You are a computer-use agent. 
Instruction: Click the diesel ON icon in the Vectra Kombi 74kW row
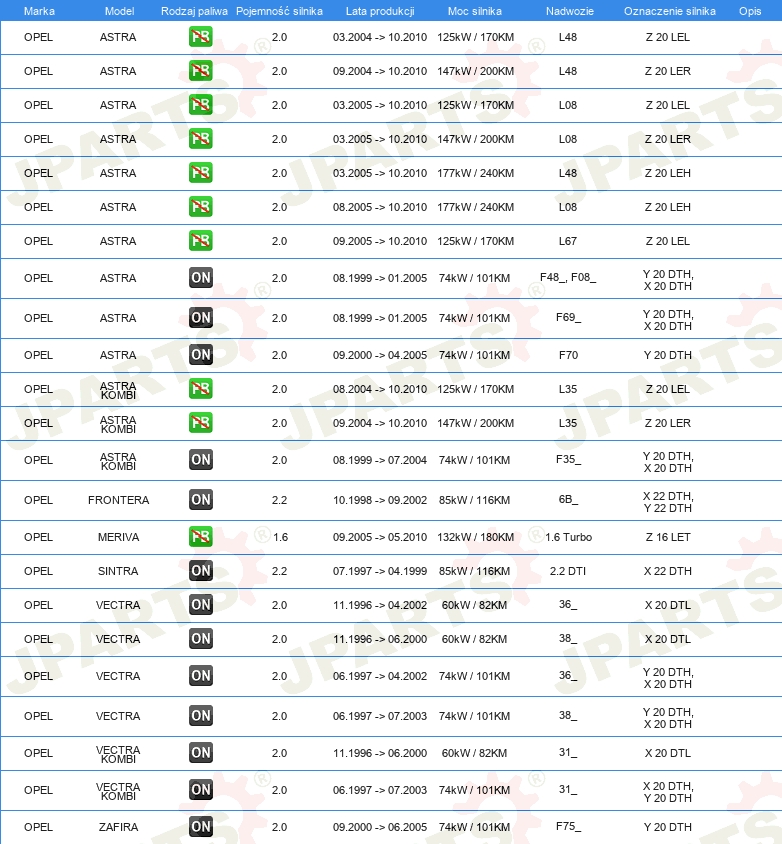click(x=200, y=789)
